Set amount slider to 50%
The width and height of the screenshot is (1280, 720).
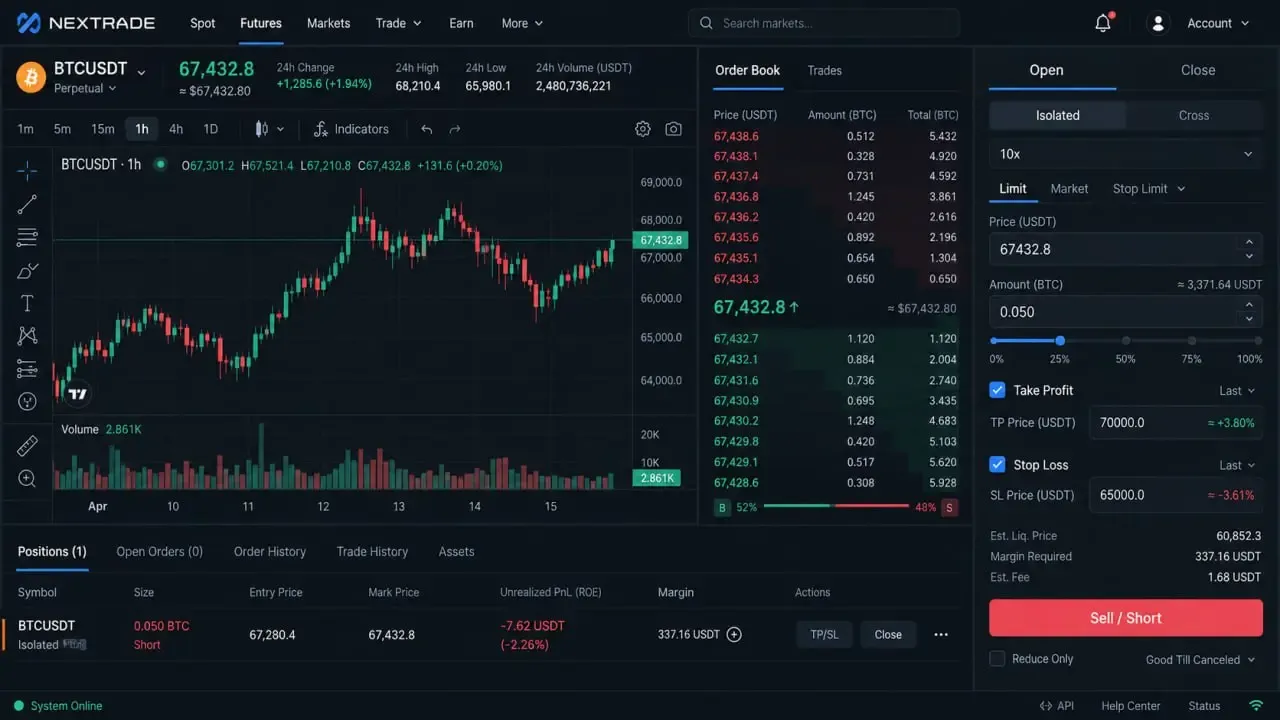click(x=1126, y=341)
